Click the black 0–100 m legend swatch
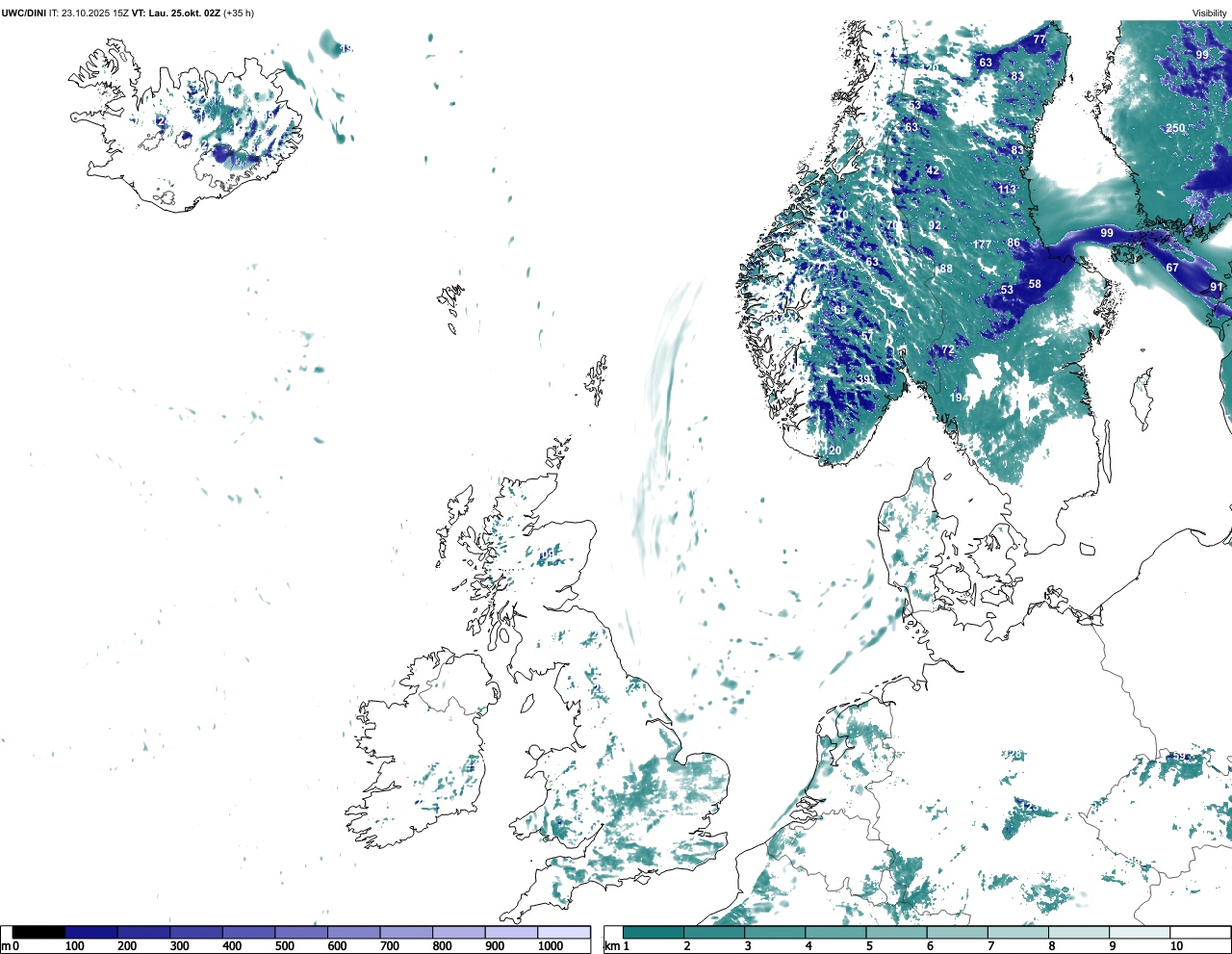The height and width of the screenshot is (954, 1232). tap(39, 933)
